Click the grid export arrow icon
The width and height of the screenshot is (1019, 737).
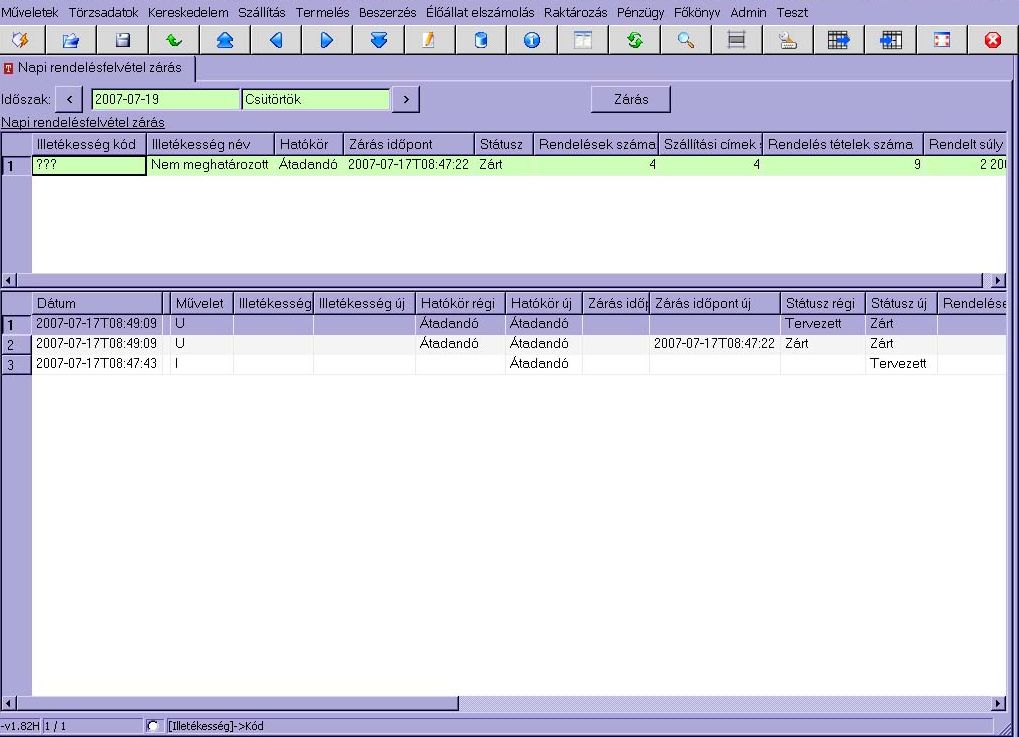[839, 40]
